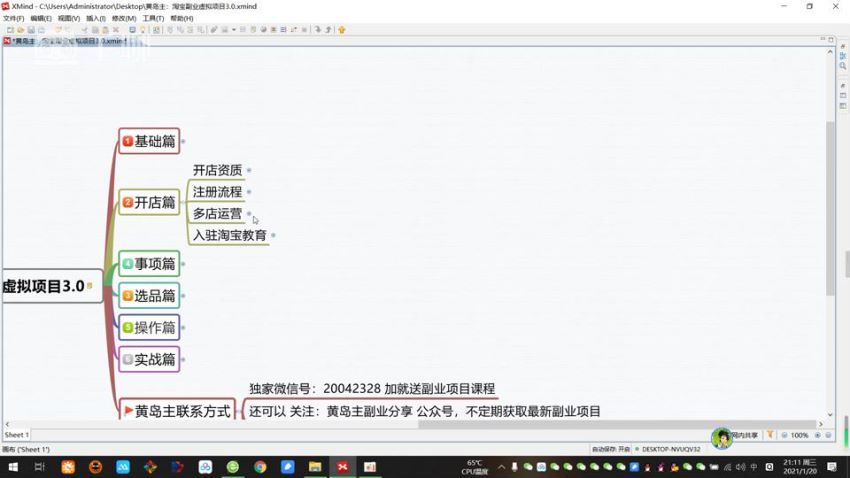The width and height of the screenshot is (850, 478).
Task: Click the red flag on 黄岛主联系方式
Action: 128,410
